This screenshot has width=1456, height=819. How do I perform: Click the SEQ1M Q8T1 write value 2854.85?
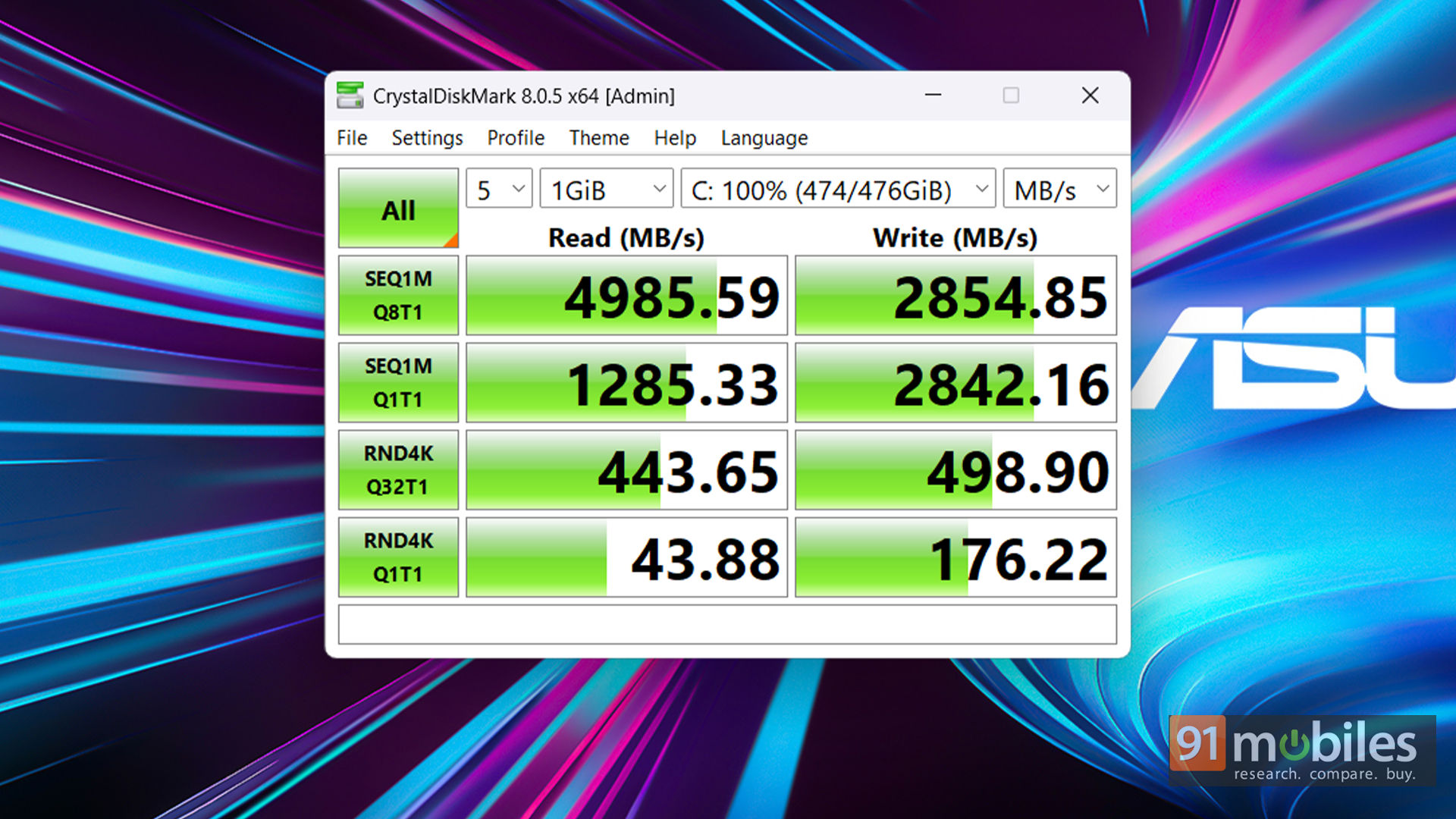(955, 296)
